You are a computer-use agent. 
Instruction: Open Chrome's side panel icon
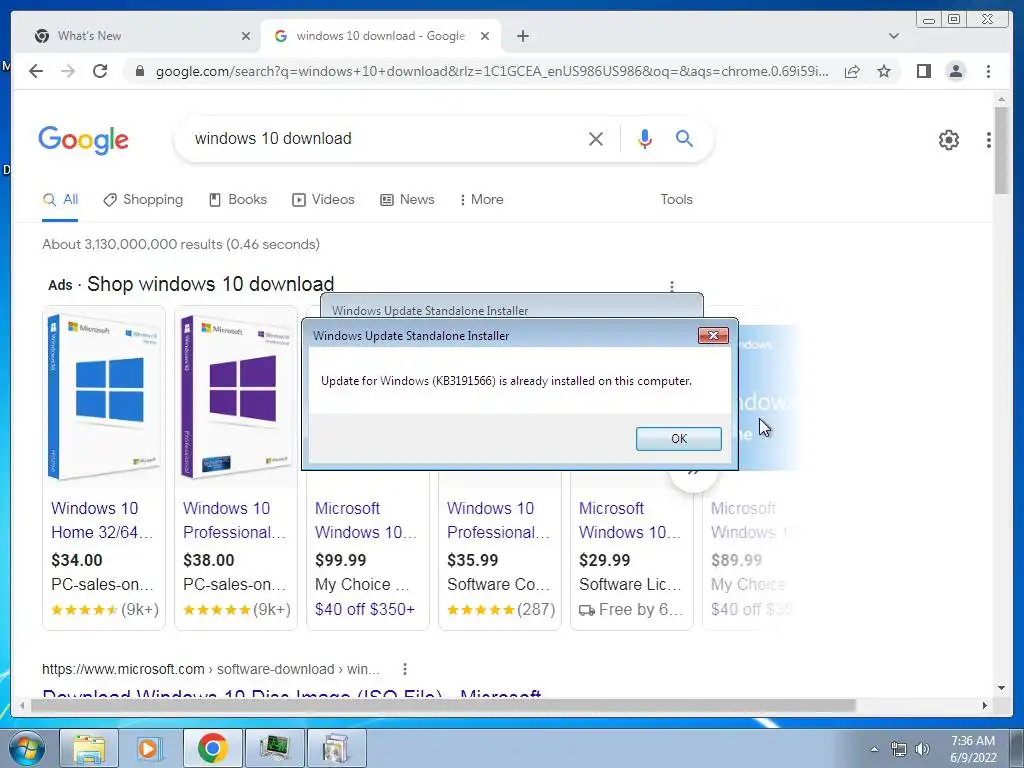point(923,71)
